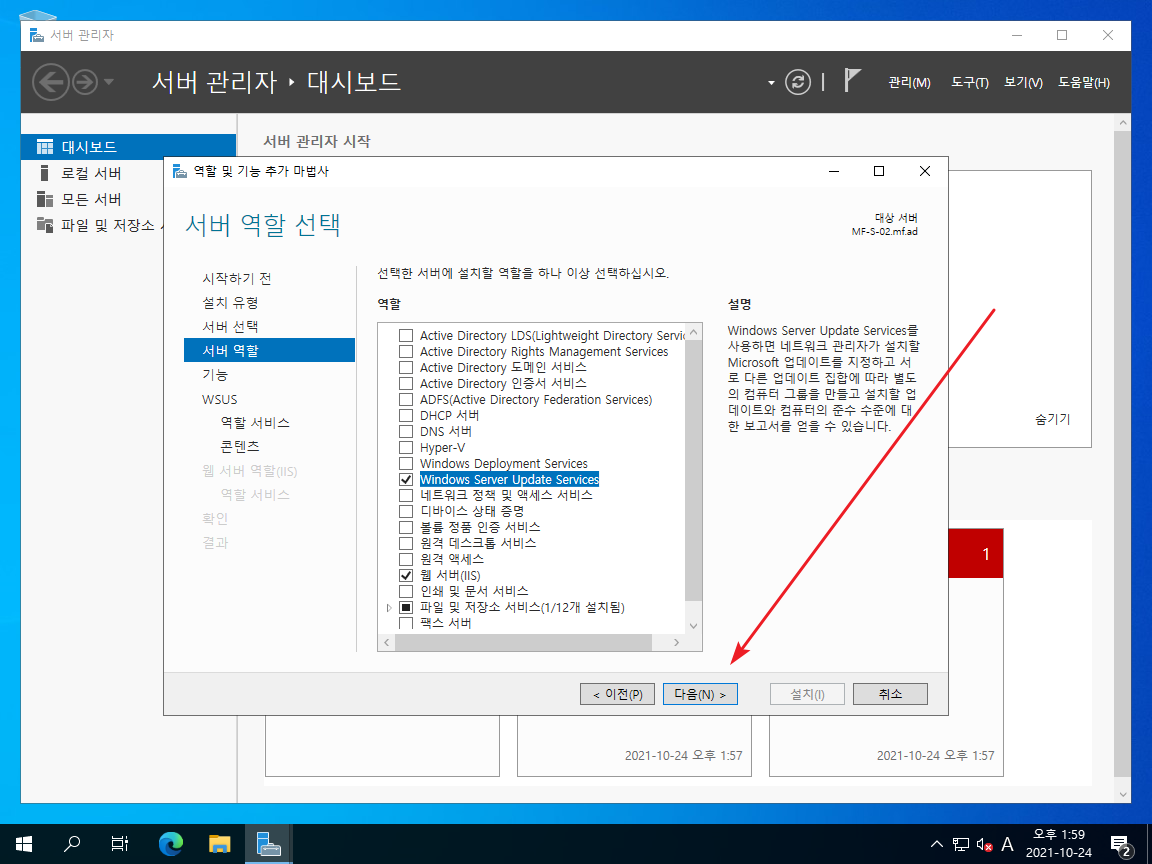
Task: Open the 도움말(H) menu
Action: pyautogui.click(x=1084, y=82)
